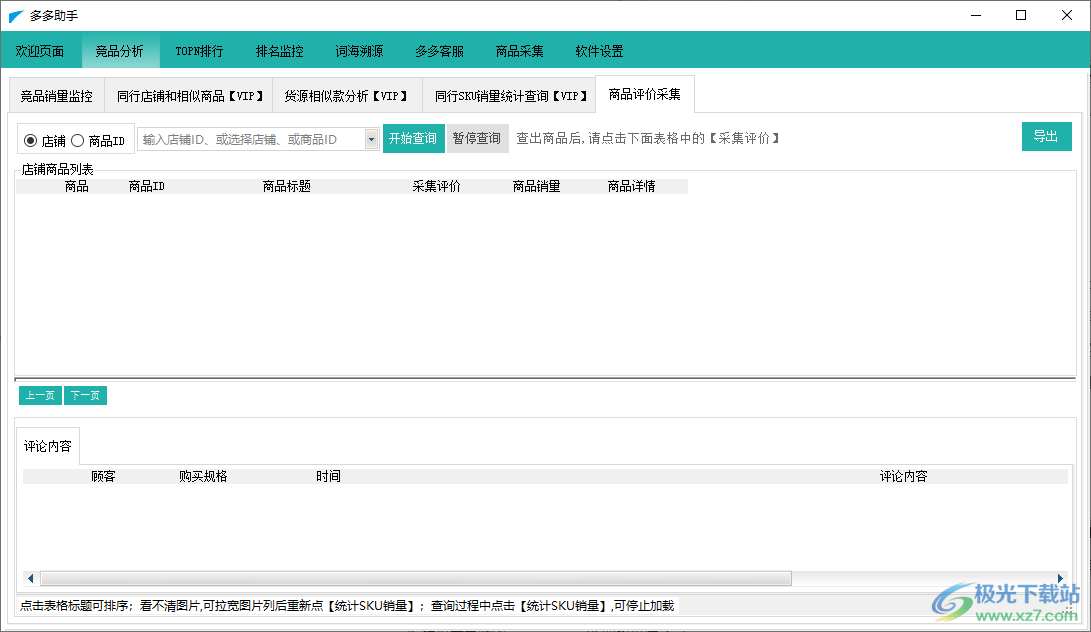The width and height of the screenshot is (1091, 632).
Task: Click the 暂停查询 button
Action: pos(477,137)
